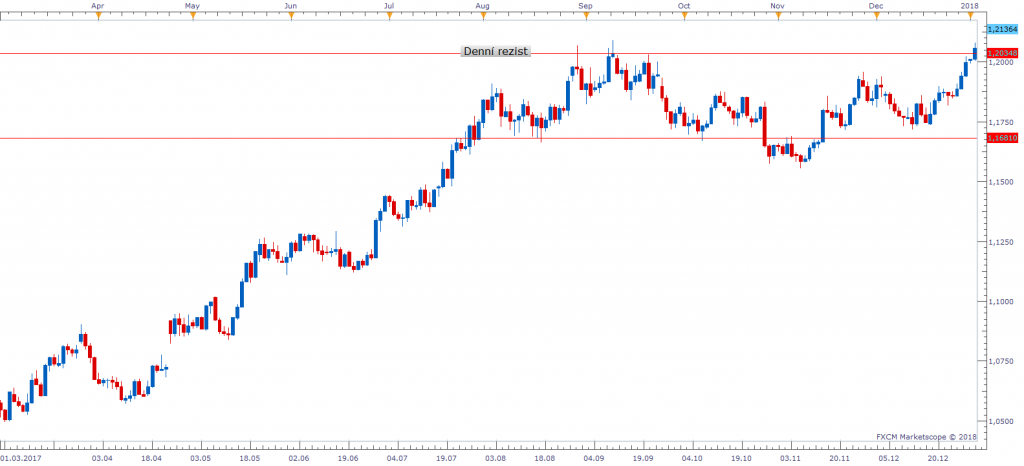
Task: Click the orange marker under Nov
Action: tap(777, 15)
